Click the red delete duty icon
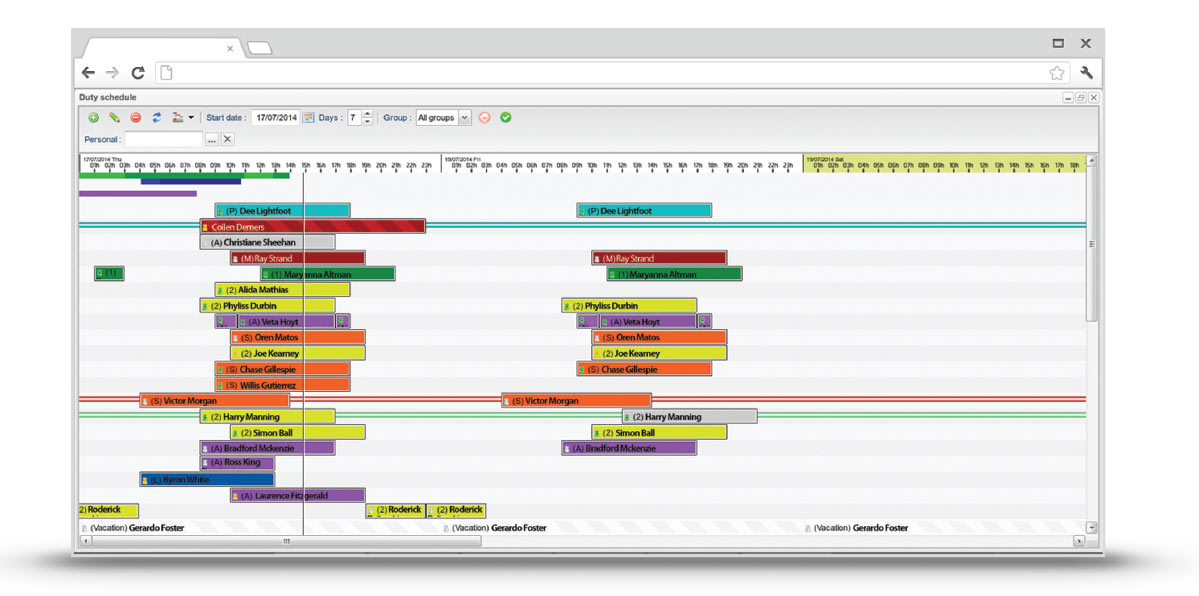Viewport: 1199px width, 596px height. (x=135, y=118)
